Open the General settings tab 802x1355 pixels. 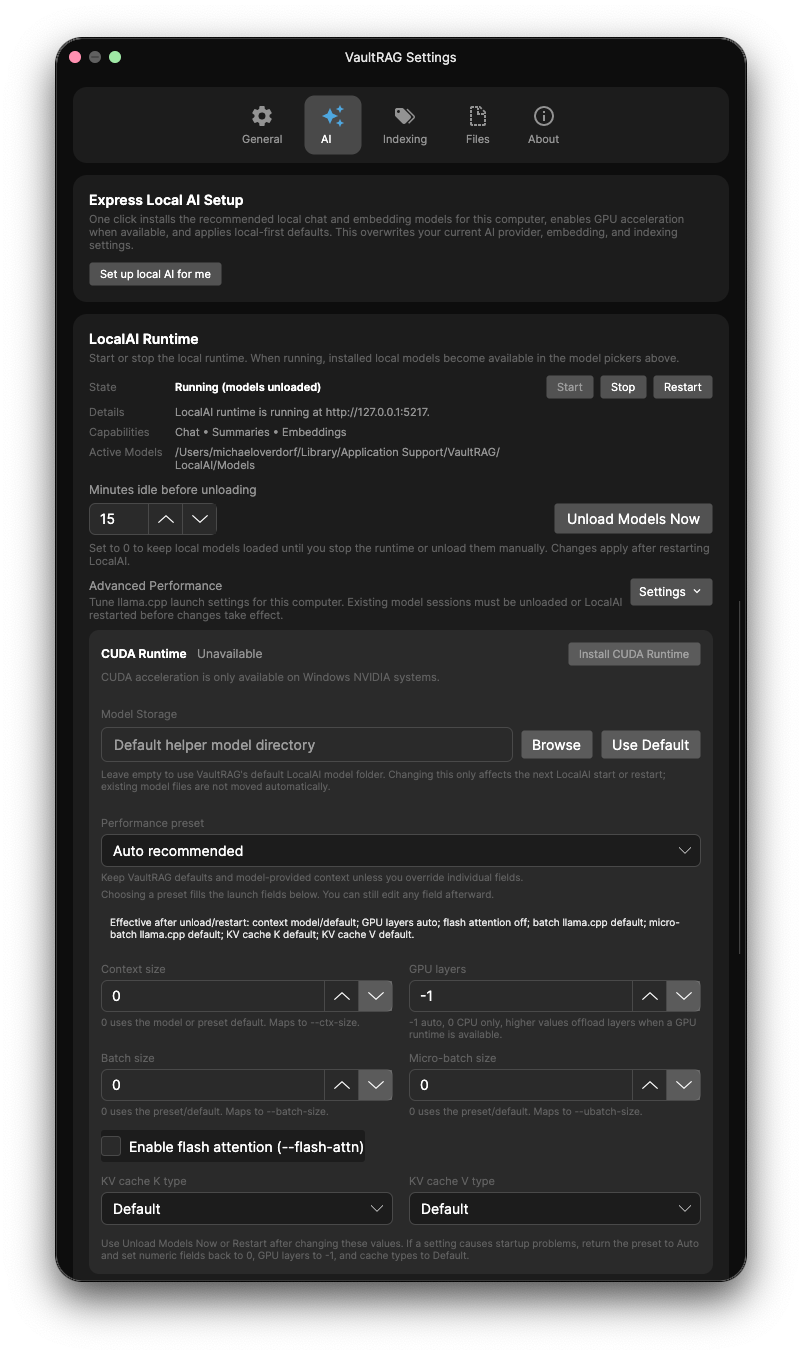[262, 125]
